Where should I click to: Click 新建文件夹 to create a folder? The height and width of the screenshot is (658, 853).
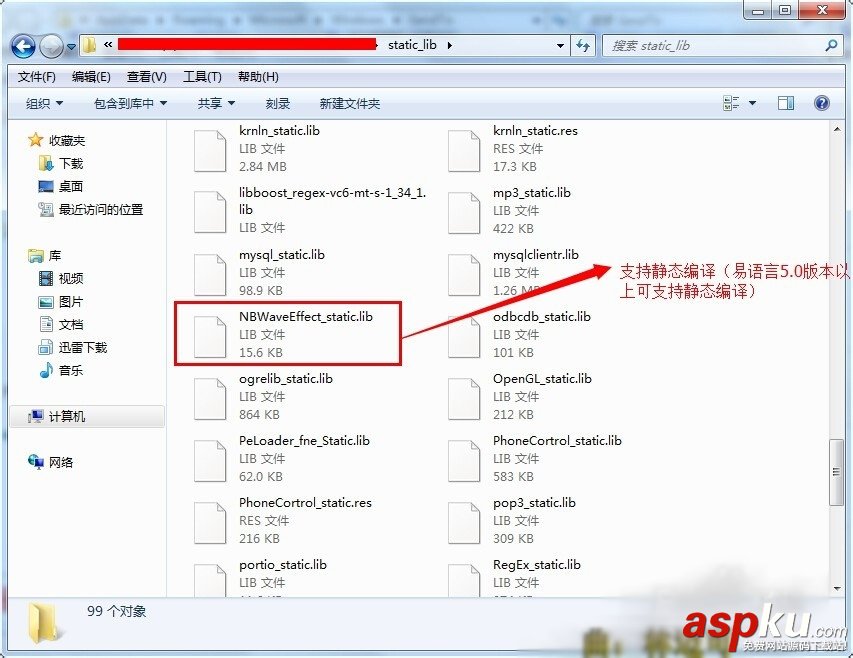[x=350, y=103]
